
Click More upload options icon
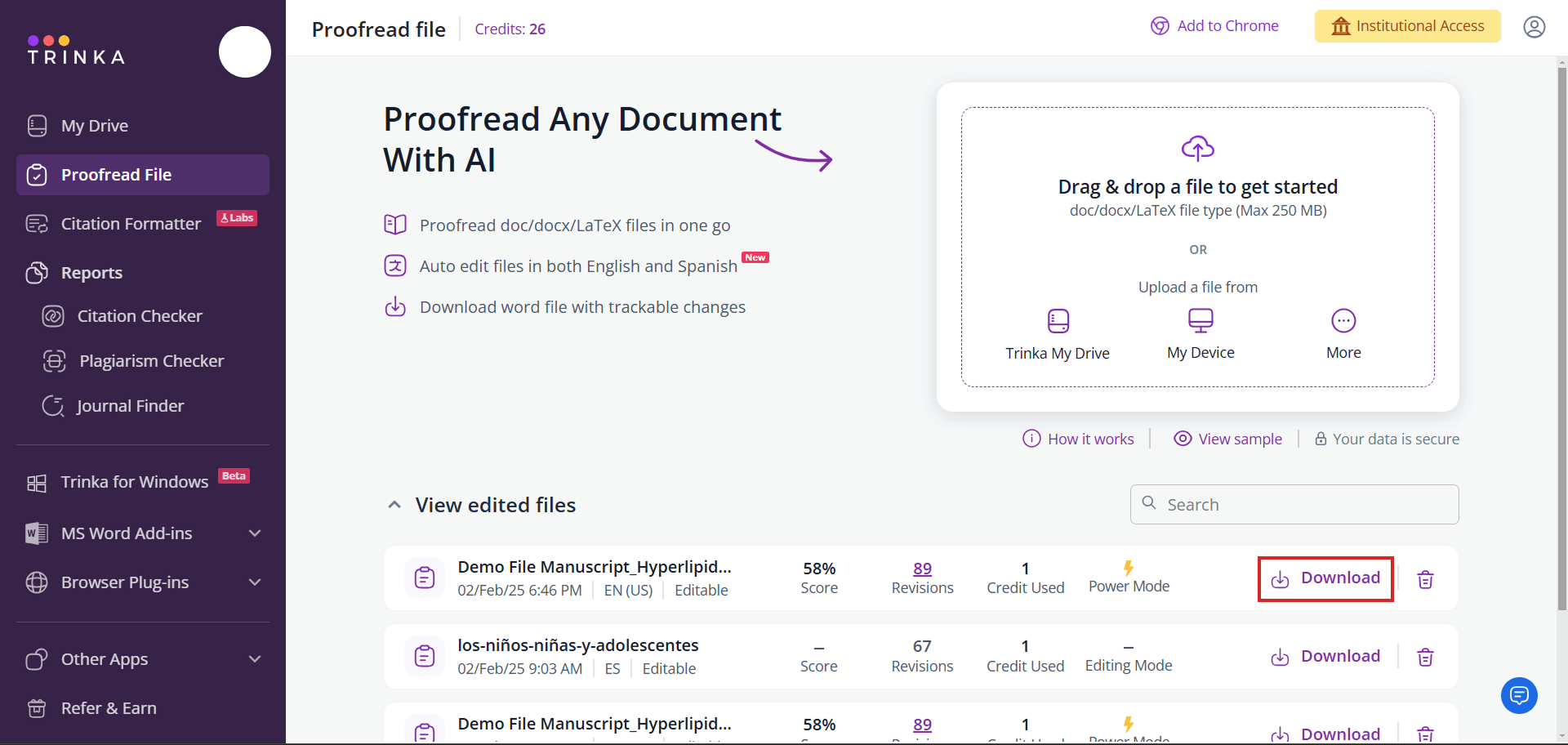(1343, 321)
